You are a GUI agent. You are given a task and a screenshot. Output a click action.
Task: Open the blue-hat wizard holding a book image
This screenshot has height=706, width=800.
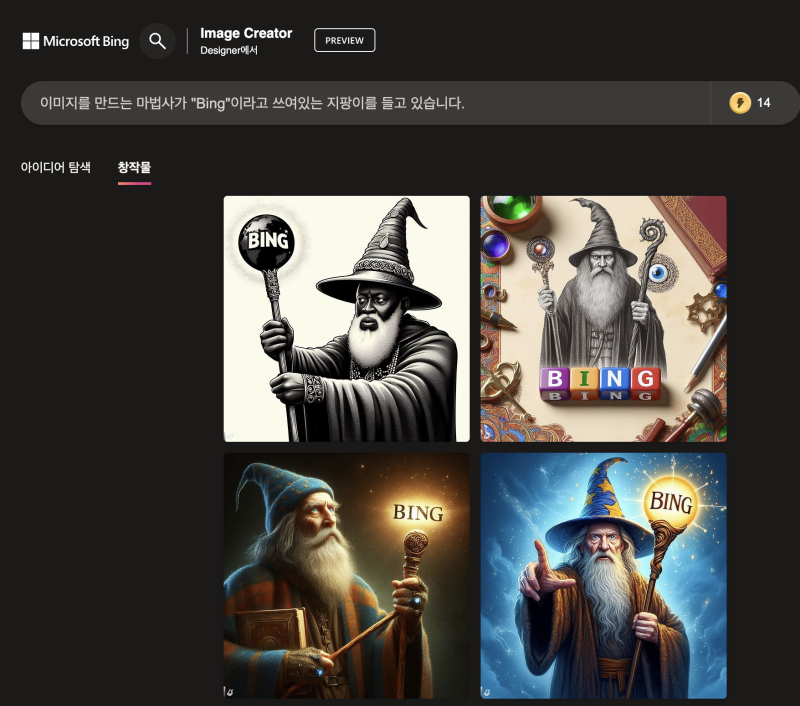(346, 576)
